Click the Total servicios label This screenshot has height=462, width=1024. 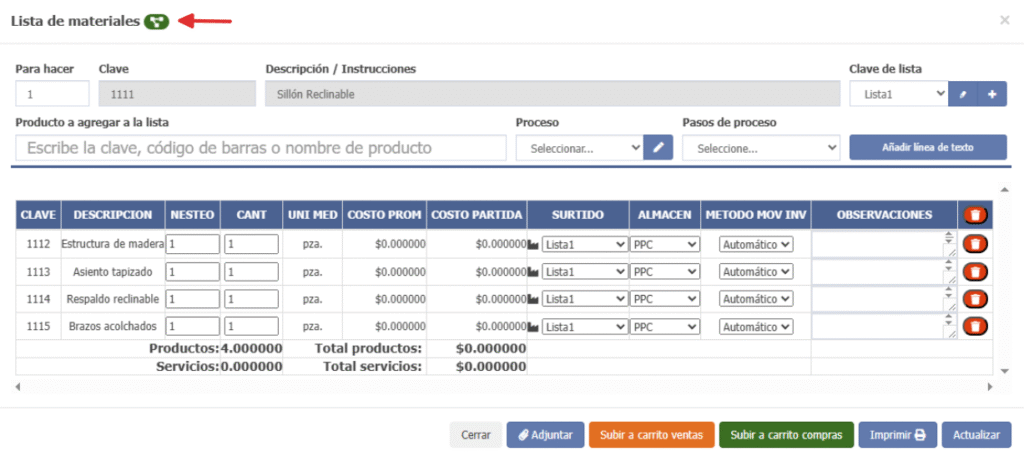pyautogui.click(x=372, y=367)
